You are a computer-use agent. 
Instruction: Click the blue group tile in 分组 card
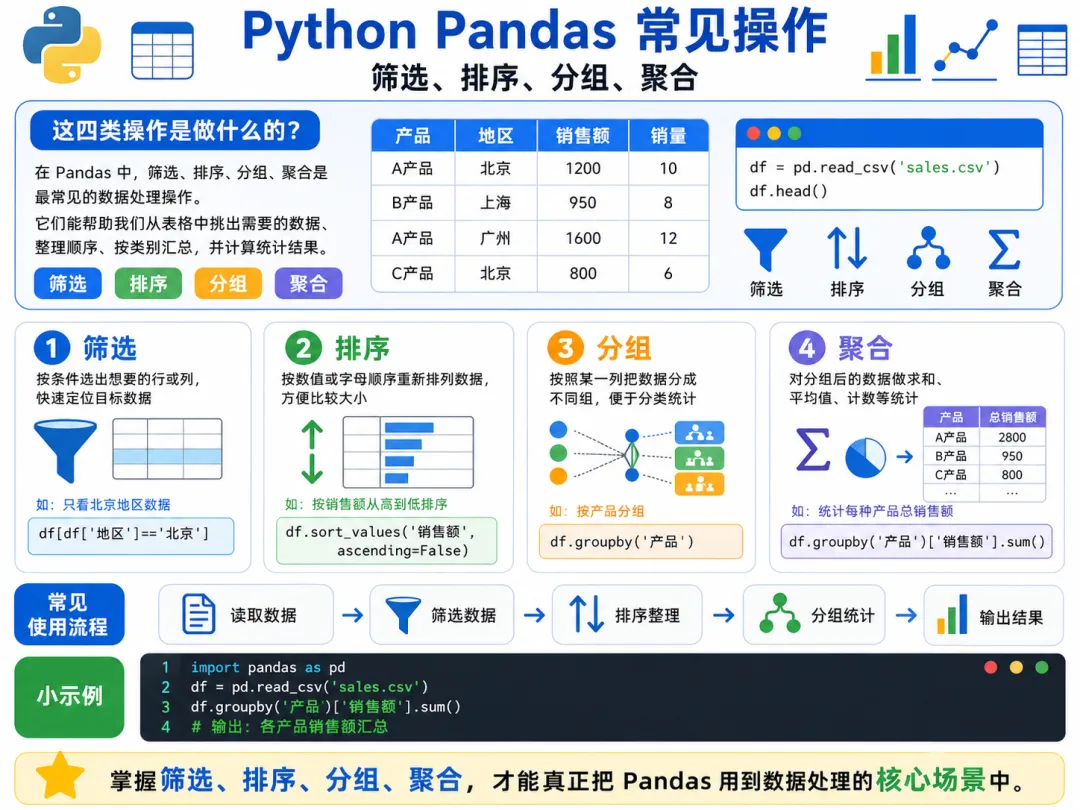coord(699,433)
